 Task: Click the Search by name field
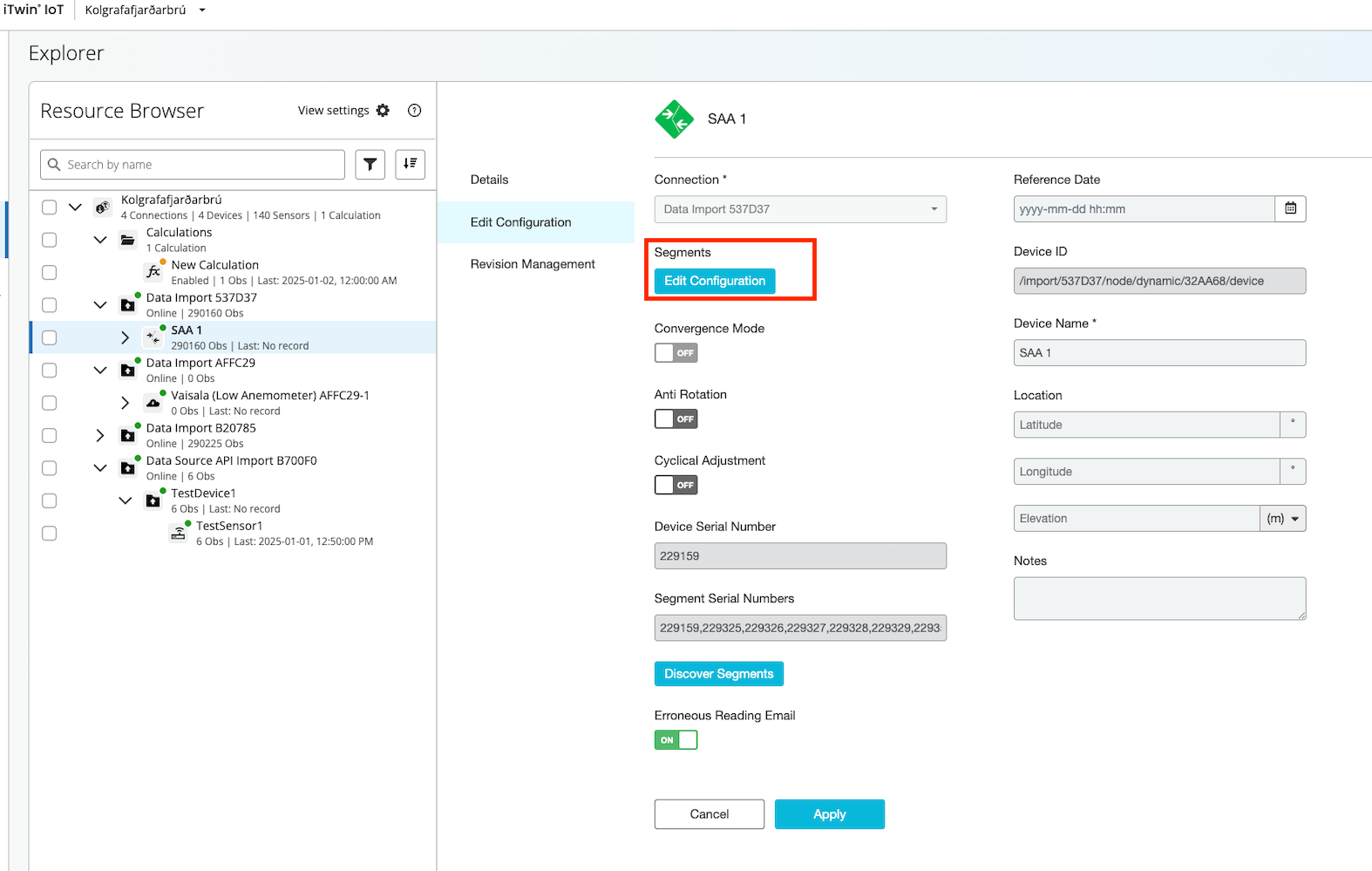[200, 165]
